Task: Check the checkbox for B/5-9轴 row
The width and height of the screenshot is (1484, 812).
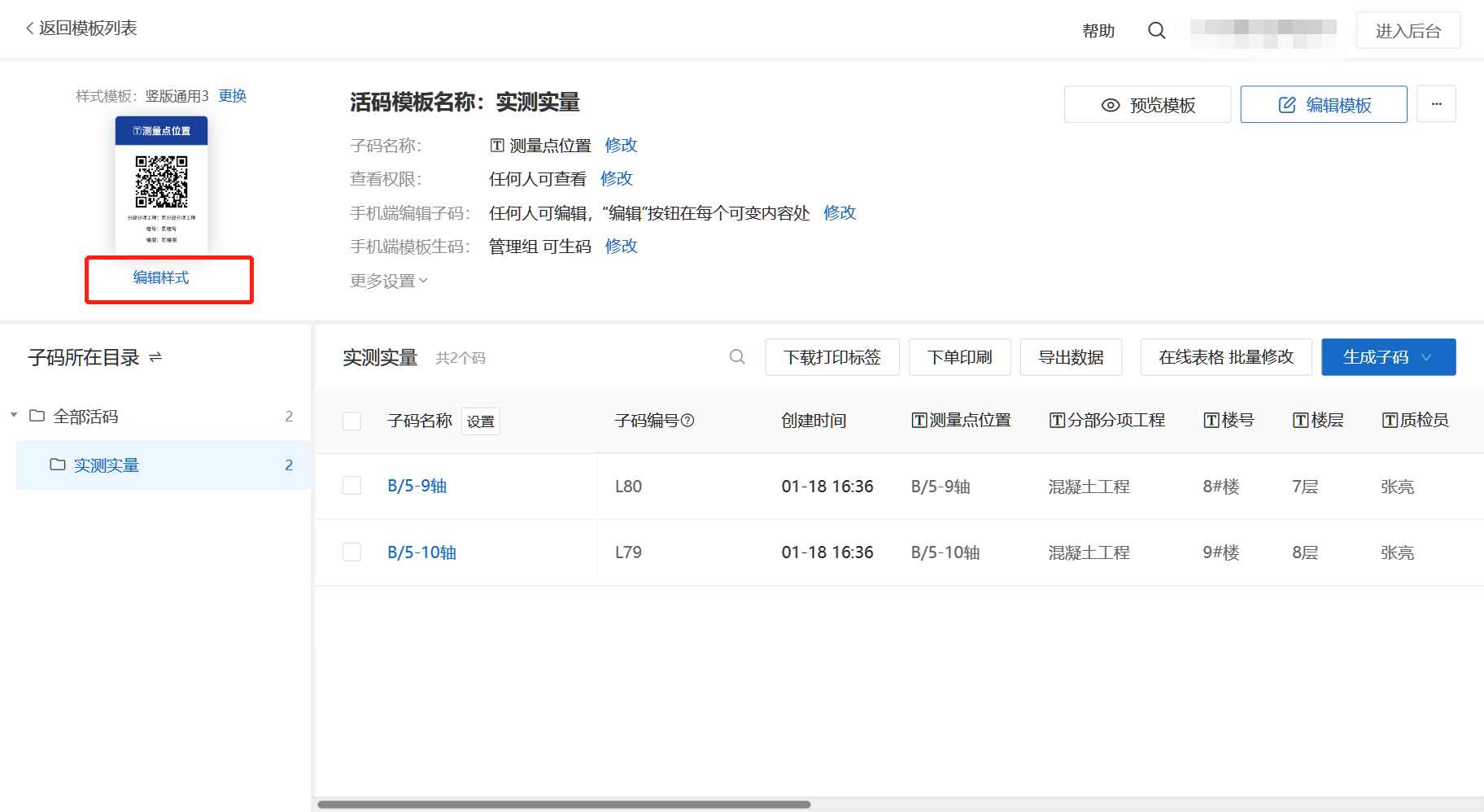Action: [x=351, y=485]
